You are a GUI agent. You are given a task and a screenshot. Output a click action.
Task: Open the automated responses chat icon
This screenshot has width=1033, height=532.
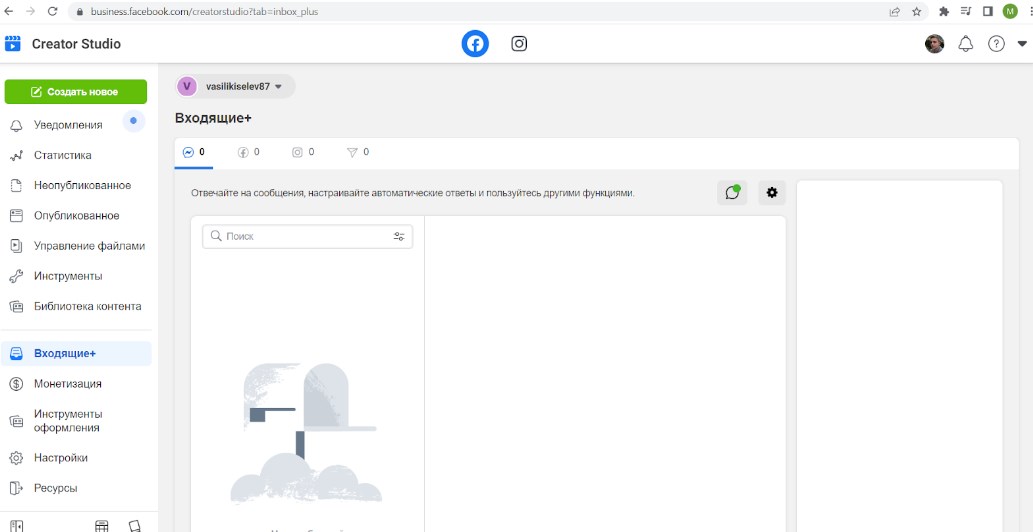[x=732, y=193]
